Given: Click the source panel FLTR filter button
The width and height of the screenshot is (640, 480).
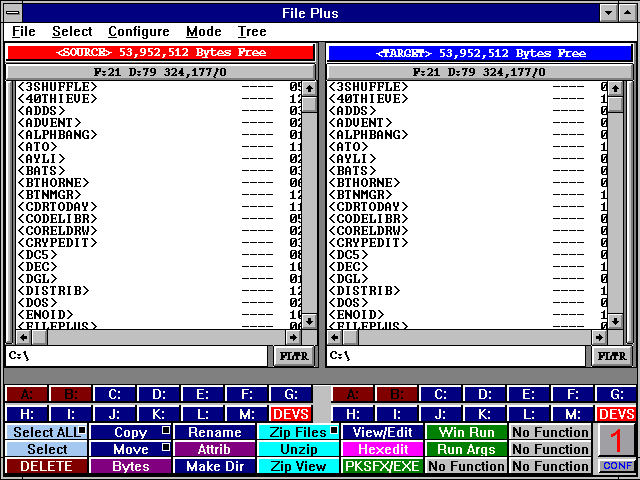Looking at the screenshot, I should click(x=293, y=356).
